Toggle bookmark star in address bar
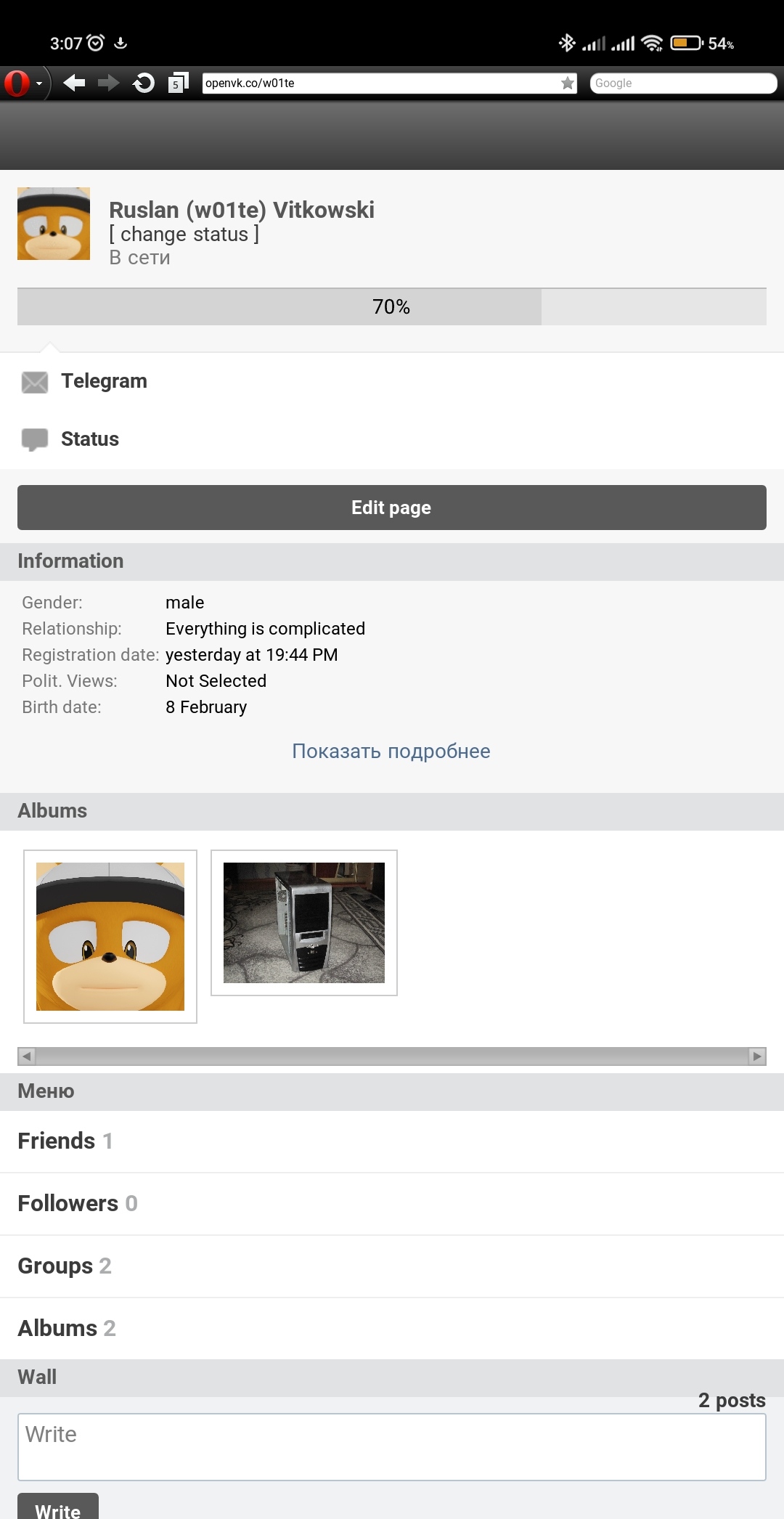The image size is (784, 1519). pos(567,83)
